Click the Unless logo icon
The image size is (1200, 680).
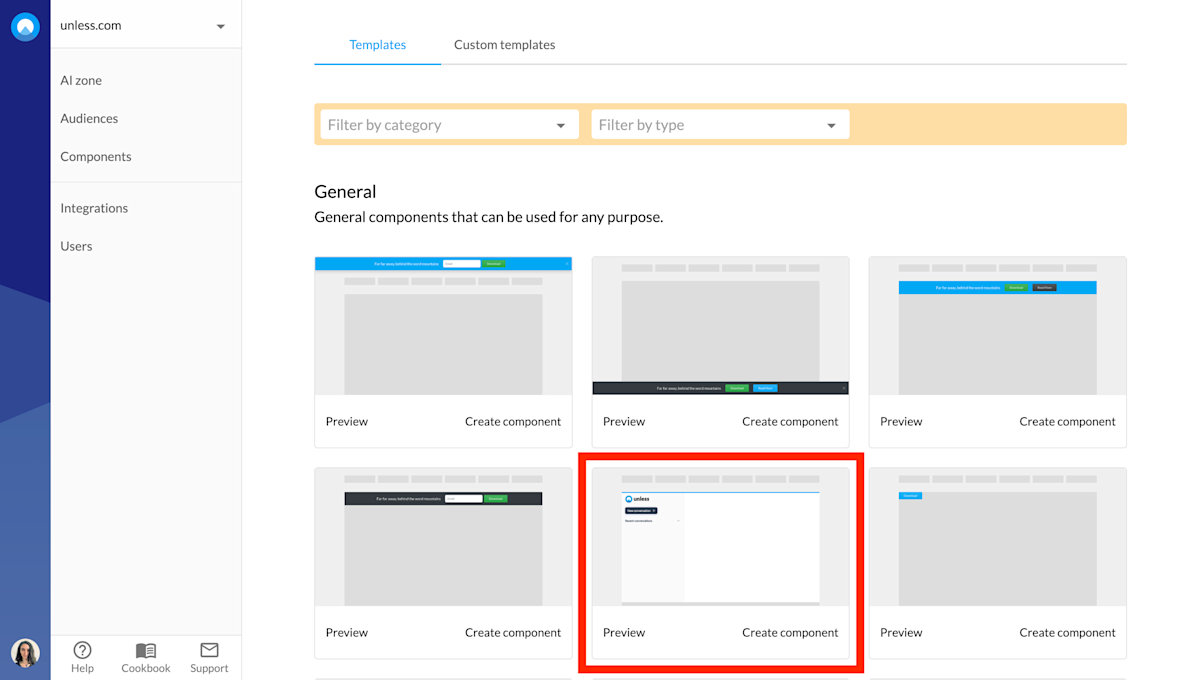[25, 27]
